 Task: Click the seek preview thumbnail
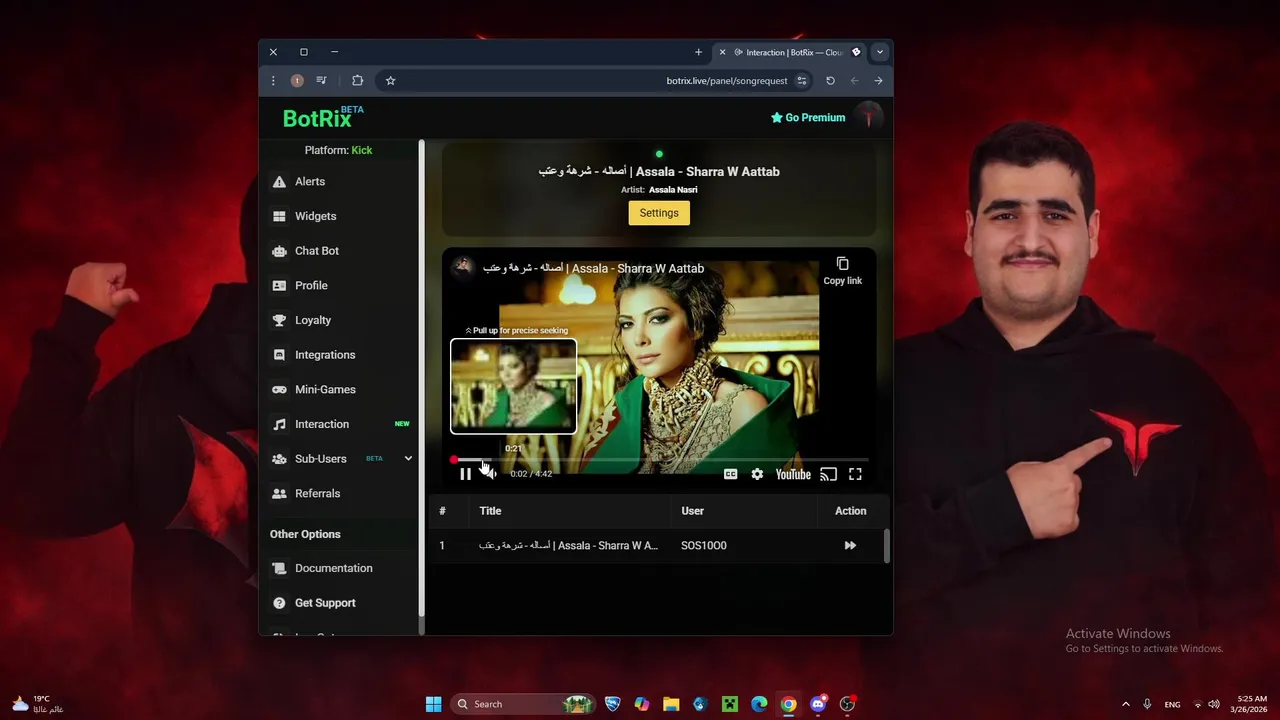point(513,386)
